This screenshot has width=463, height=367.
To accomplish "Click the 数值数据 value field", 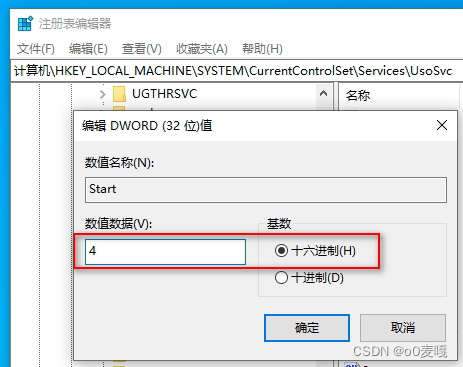I will point(165,252).
